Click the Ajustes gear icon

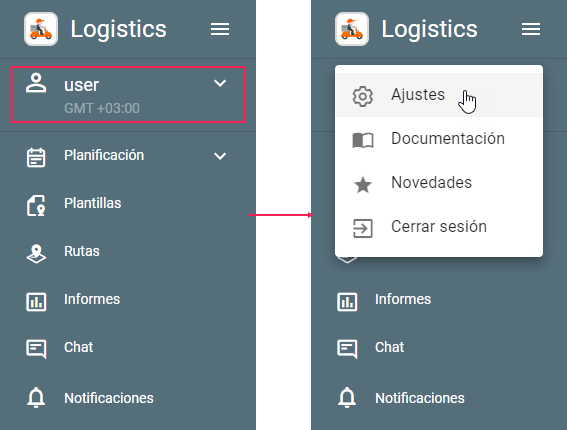[x=363, y=96]
